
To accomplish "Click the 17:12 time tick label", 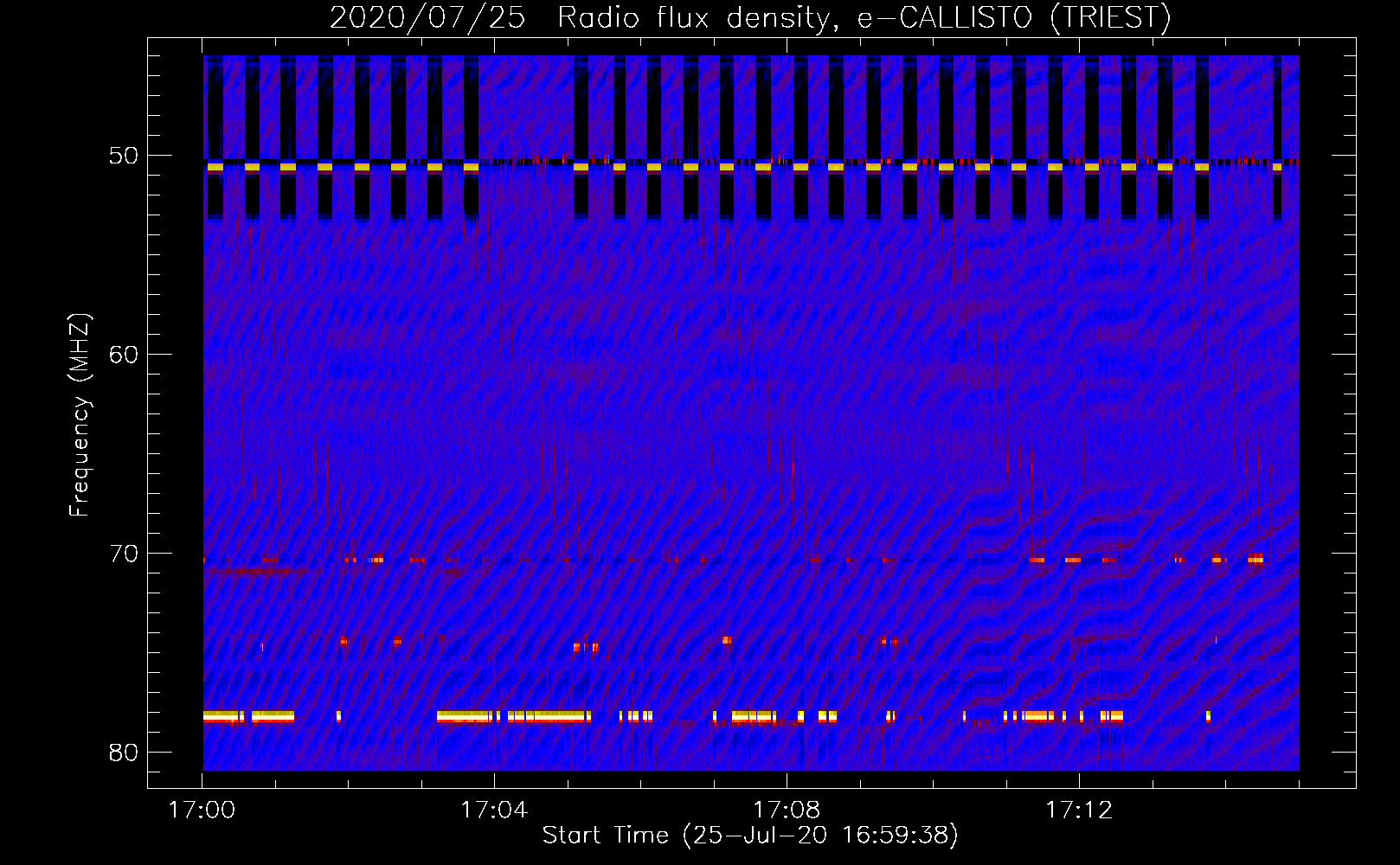I will point(1079,811).
